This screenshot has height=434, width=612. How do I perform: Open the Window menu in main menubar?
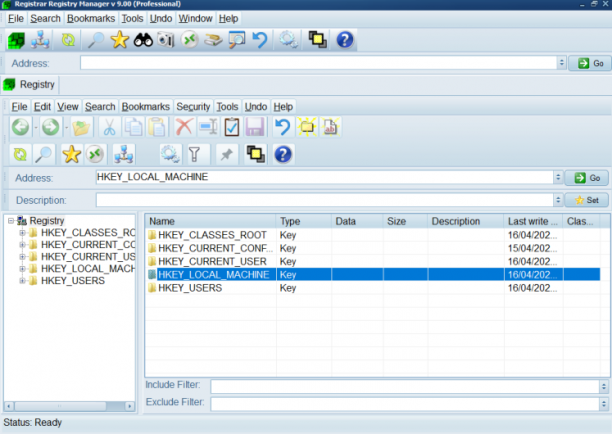pyautogui.click(x=196, y=18)
